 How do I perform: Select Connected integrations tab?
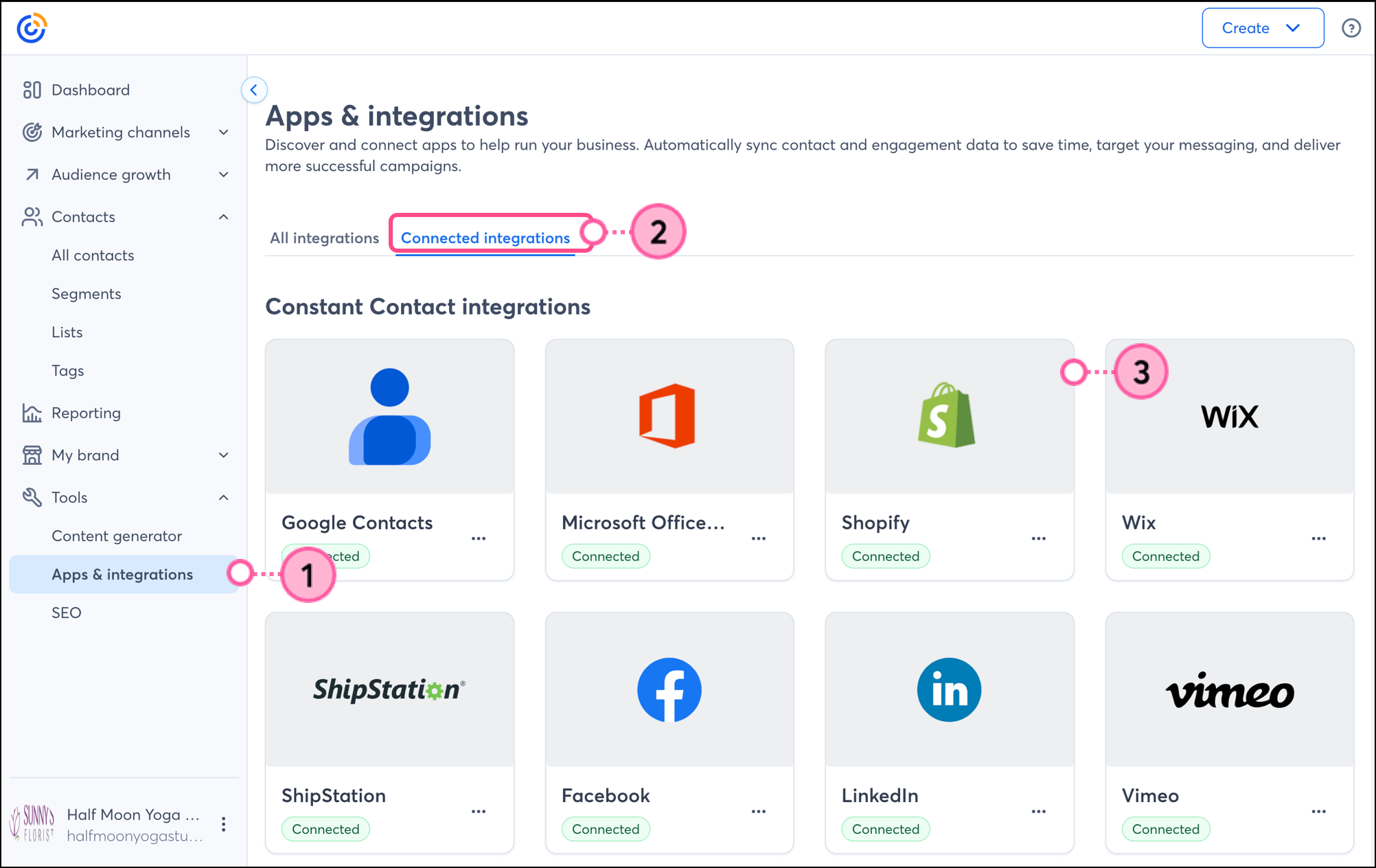[x=485, y=238]
